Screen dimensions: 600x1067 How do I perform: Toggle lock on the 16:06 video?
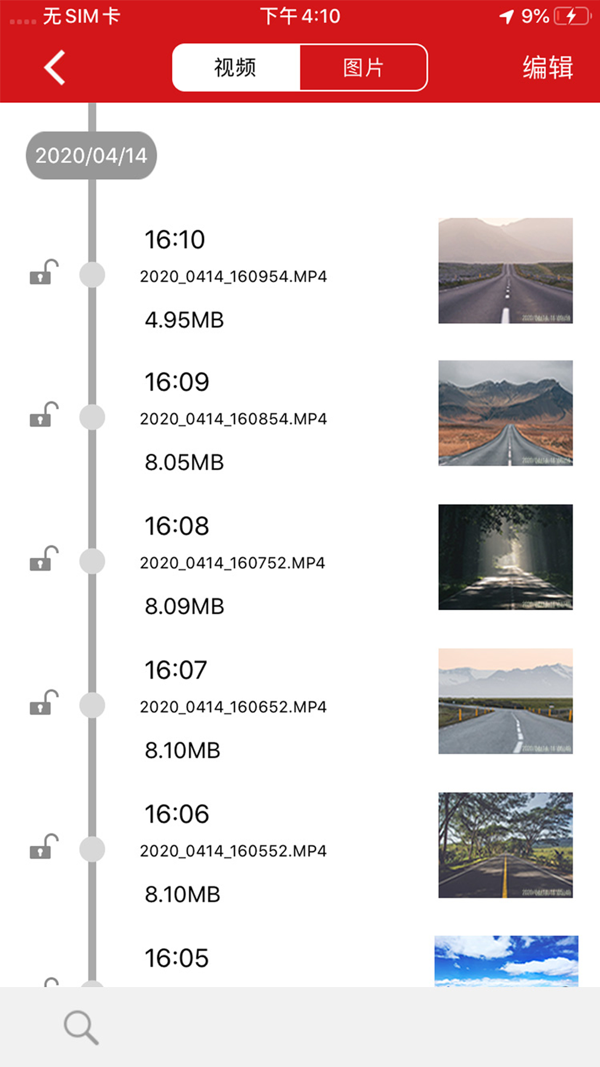click(43, 848)
